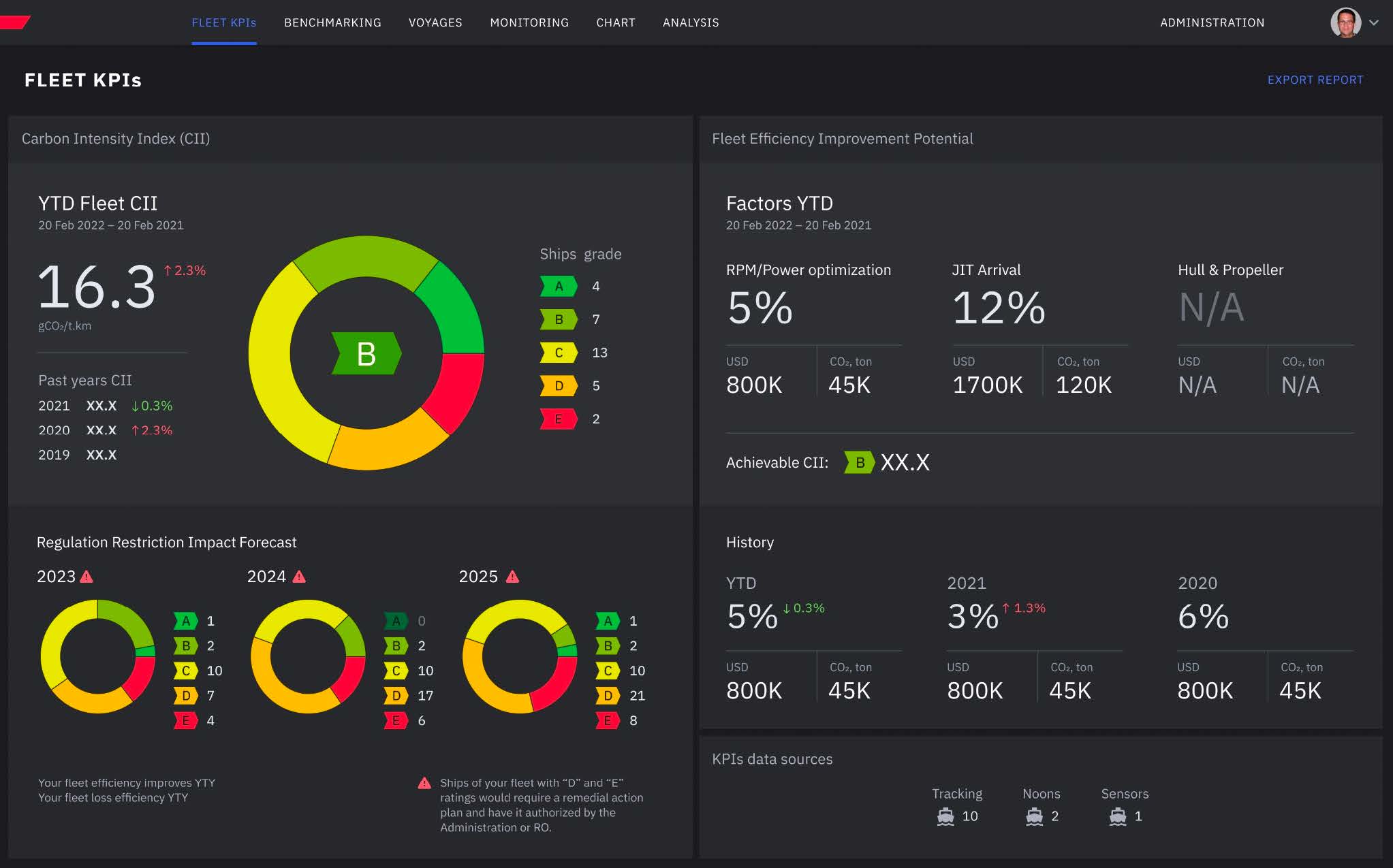Select the red E grade color badge
This screenshot has width=1393, height=868.
coord(558,419)
